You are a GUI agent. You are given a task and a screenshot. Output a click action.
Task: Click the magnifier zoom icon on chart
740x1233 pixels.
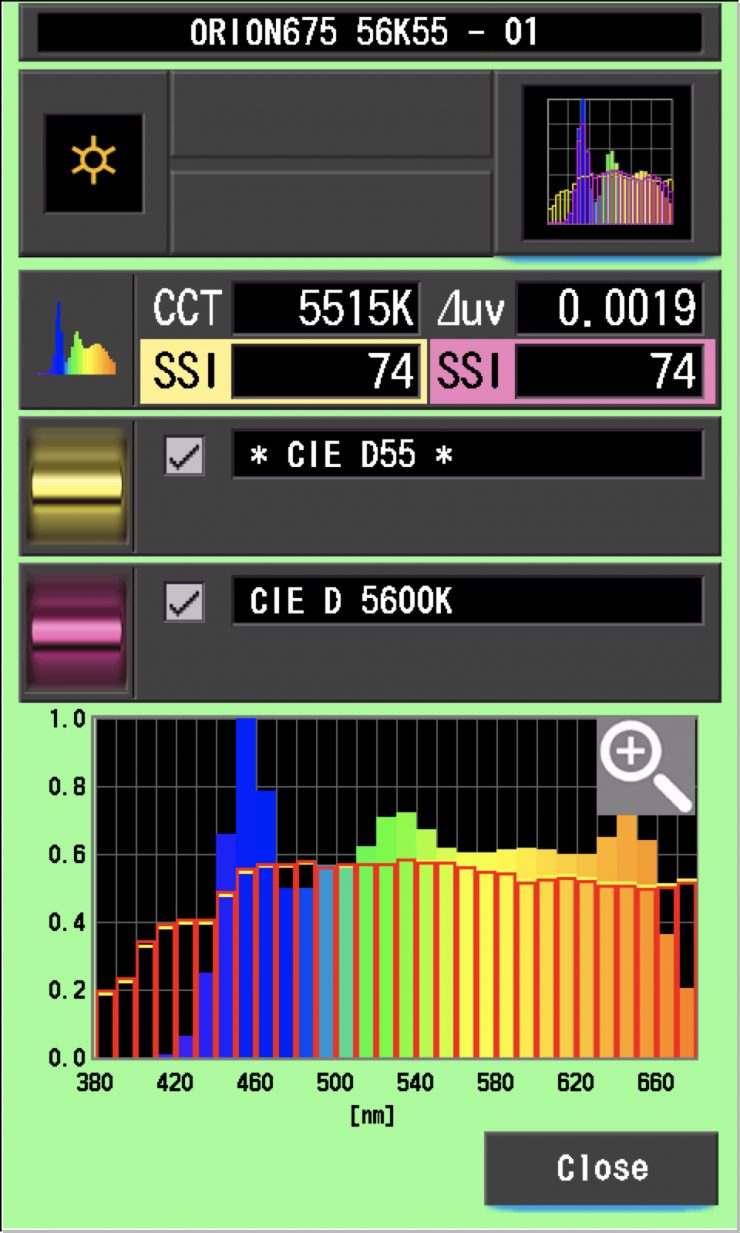[x=646, y=765]
